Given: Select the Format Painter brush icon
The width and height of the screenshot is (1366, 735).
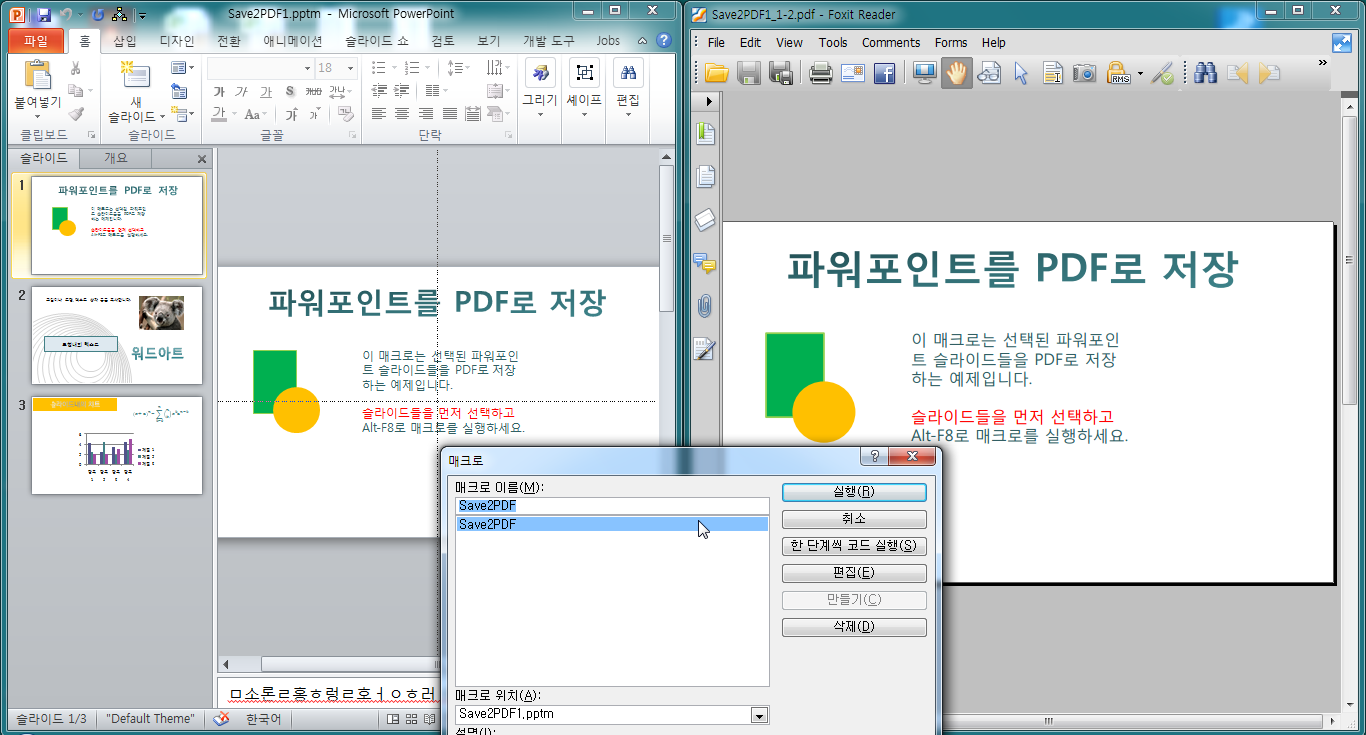Looking at the screenshot, I should 75,112.
